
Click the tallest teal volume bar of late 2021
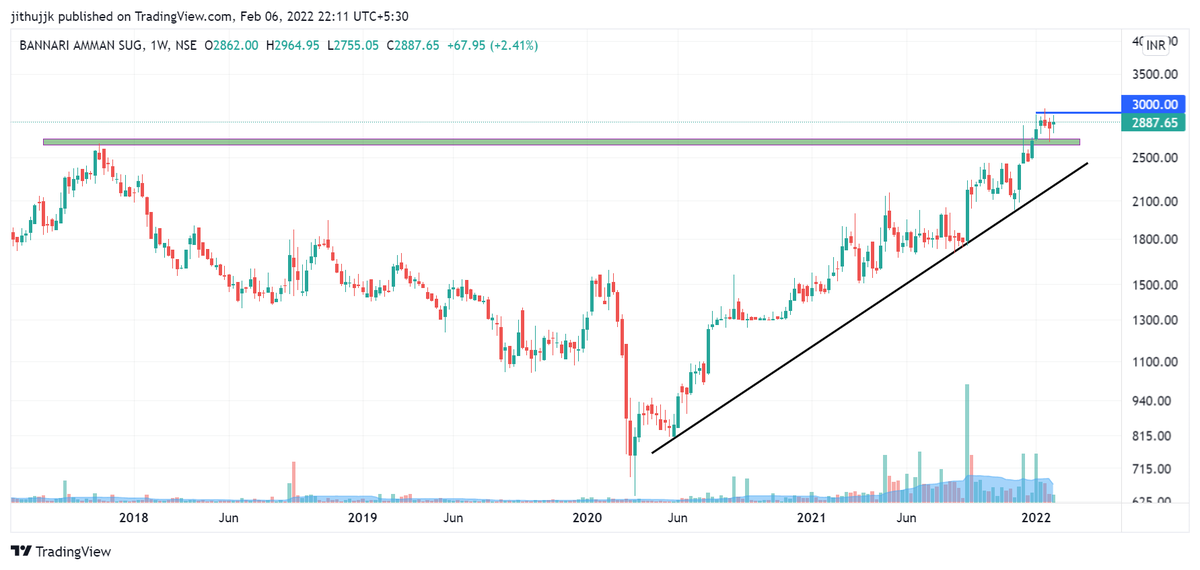(x=967, y=441)
